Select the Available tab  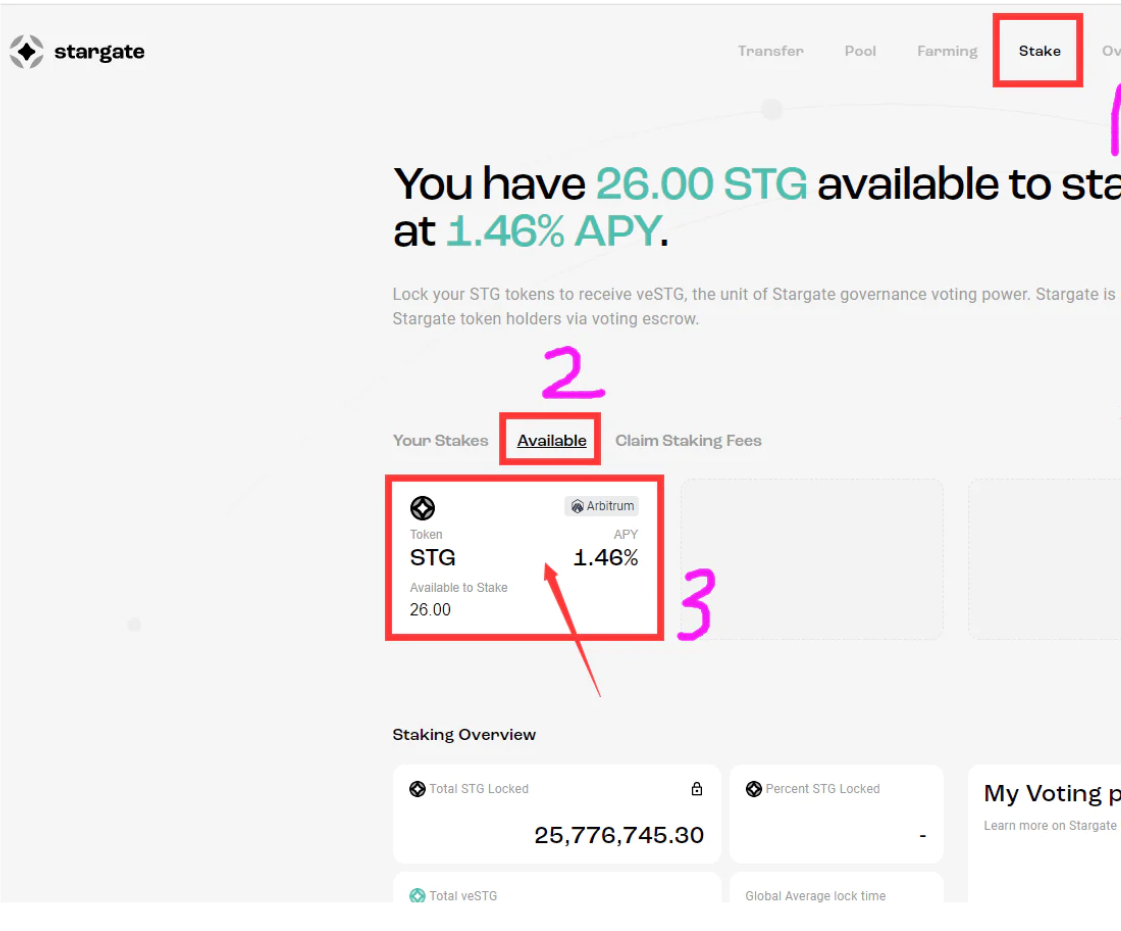pos(552,440)
